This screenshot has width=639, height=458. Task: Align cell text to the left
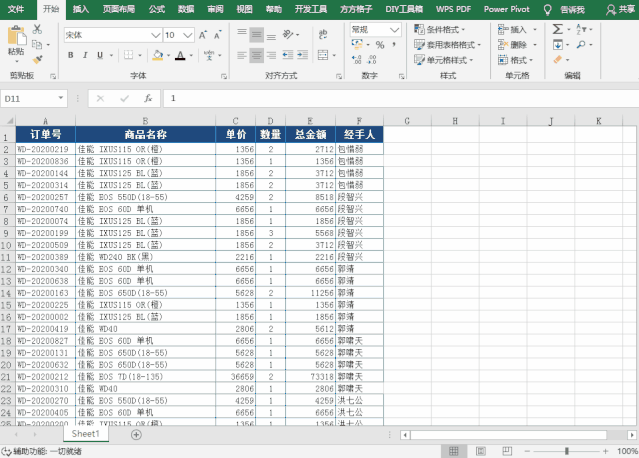click(242, 55)
